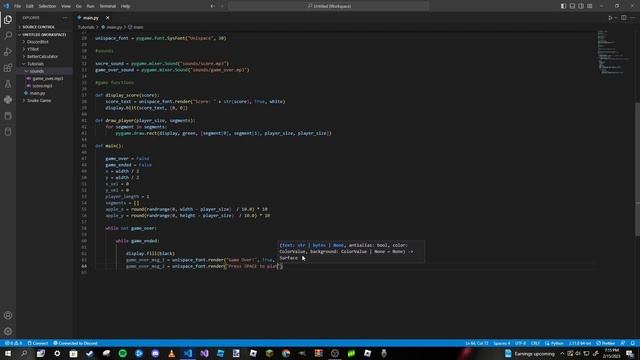Open Windows taskbar search

click(24, 353)
